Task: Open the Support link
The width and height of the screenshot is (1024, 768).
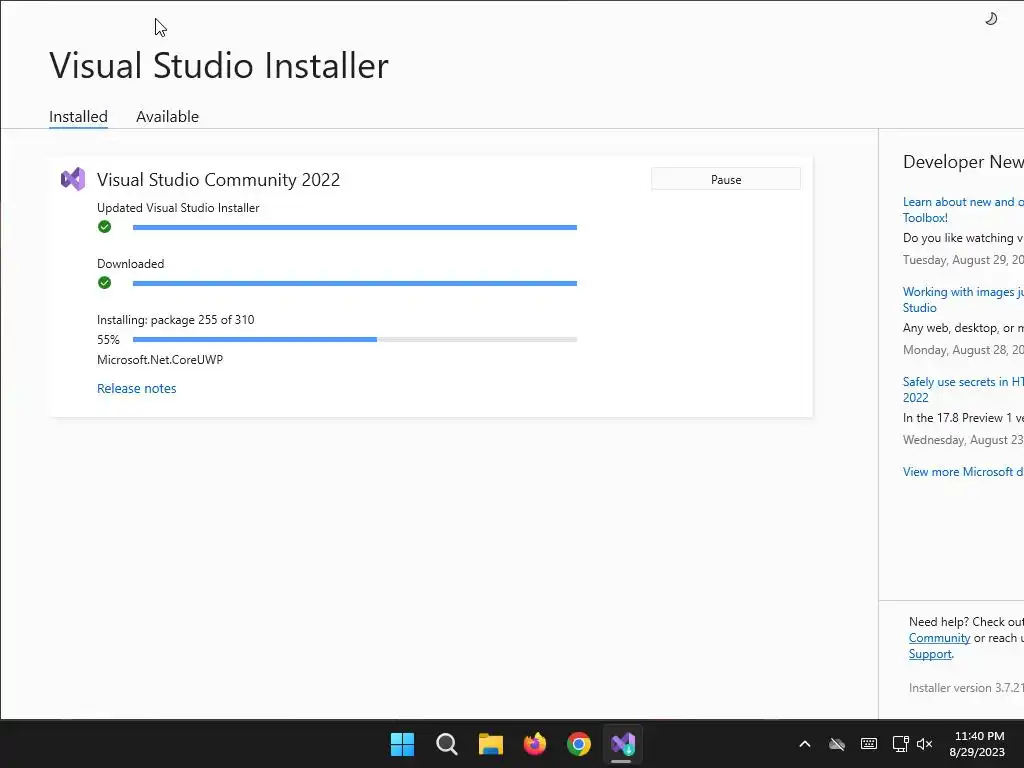Action: tap(930, 654)
